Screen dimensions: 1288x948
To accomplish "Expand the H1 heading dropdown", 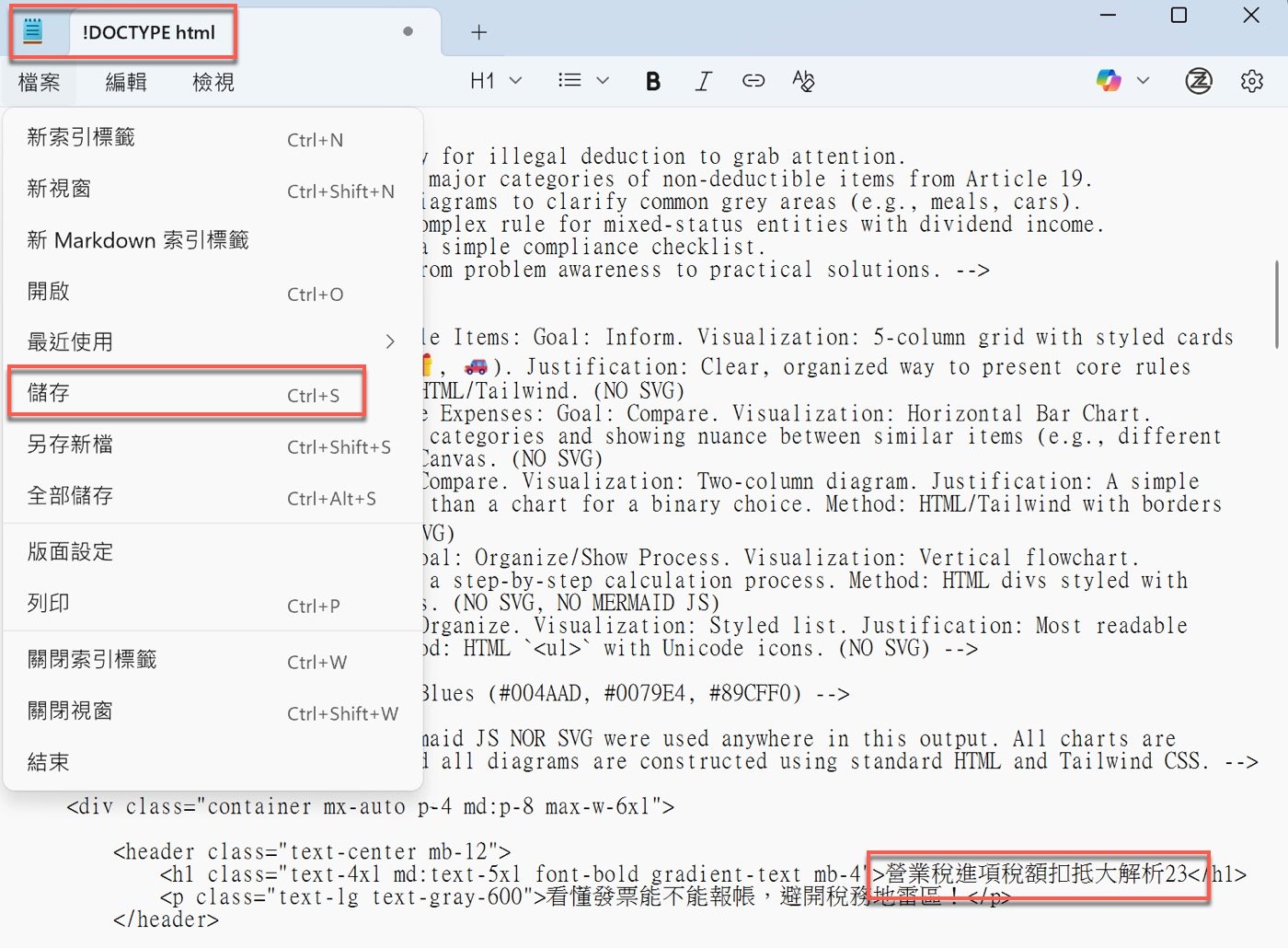I will pos(496,81).
